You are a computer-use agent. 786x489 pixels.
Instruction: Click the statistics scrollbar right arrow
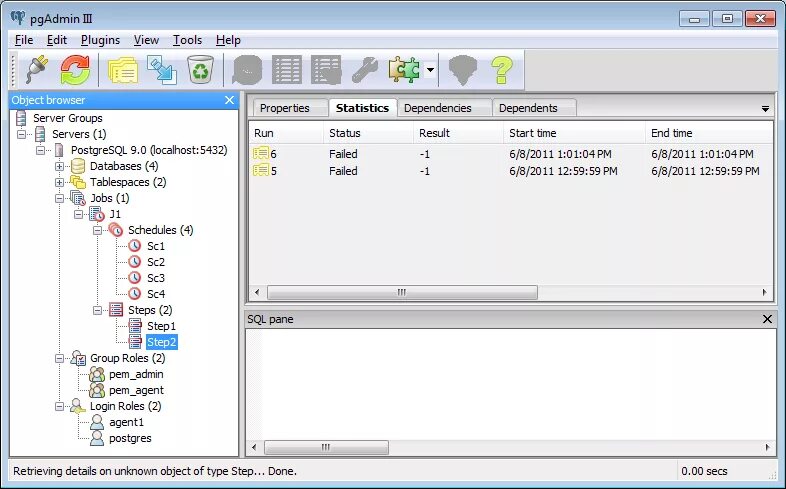pyautogui.click(x=765, y=292)
